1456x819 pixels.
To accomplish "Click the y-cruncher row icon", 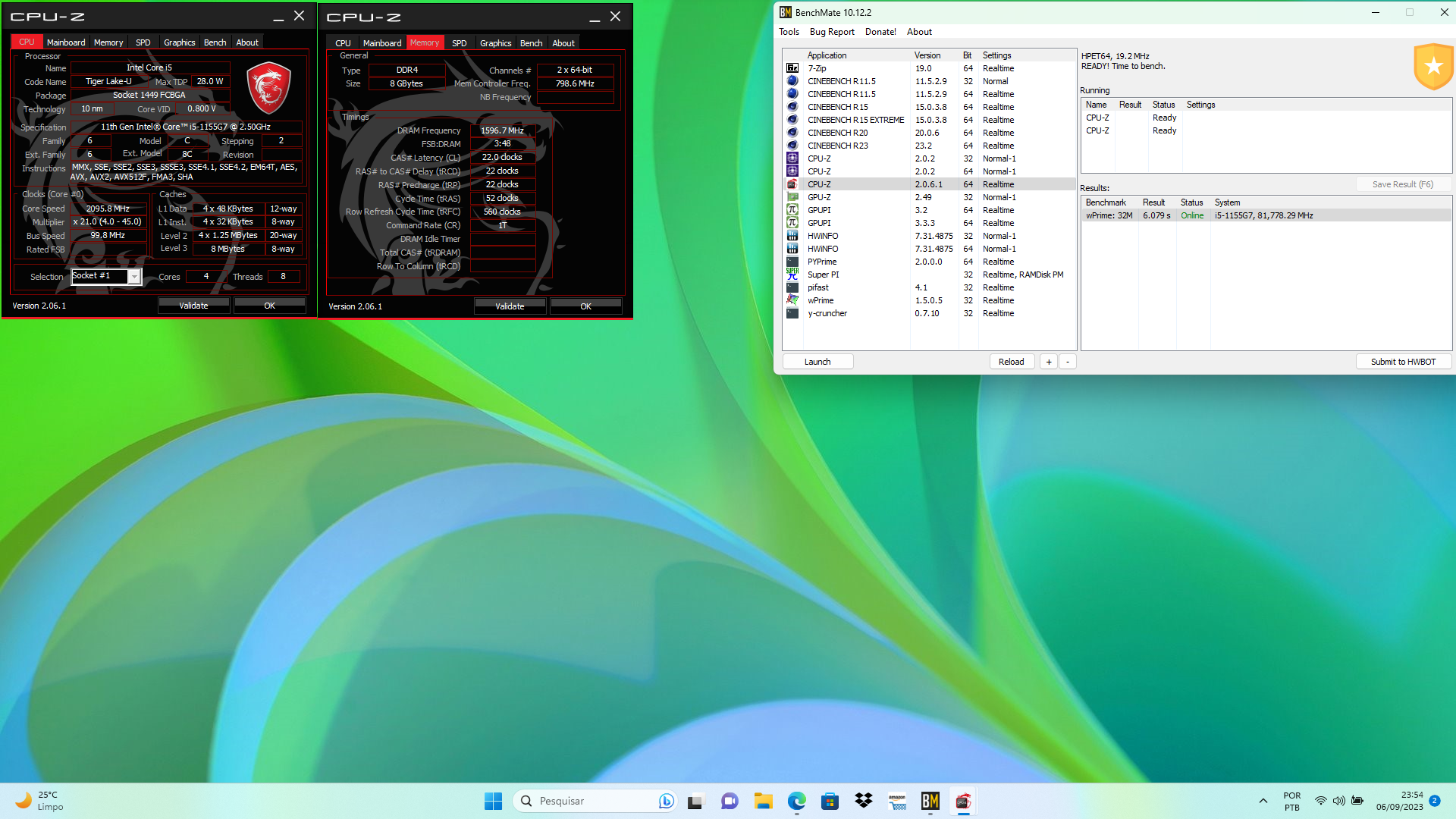I will tap(792, 313).
